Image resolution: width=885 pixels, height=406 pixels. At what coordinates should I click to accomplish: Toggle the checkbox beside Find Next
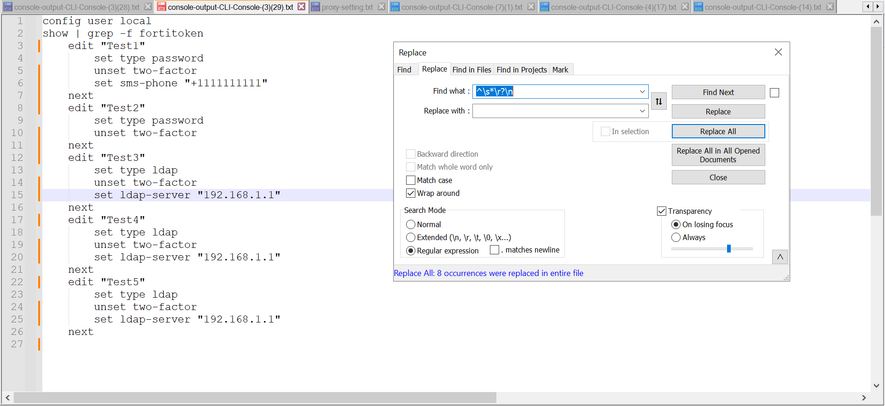coord(774,93)
